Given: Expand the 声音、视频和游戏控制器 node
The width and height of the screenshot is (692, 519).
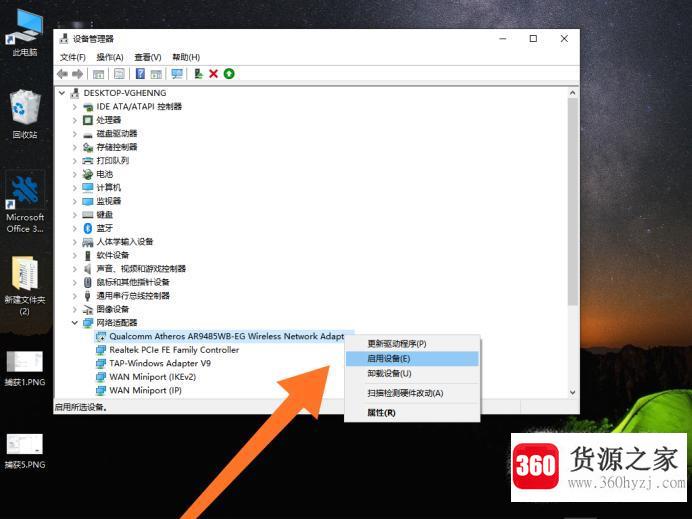Looking at the screenshot, I should click(75, 269).
